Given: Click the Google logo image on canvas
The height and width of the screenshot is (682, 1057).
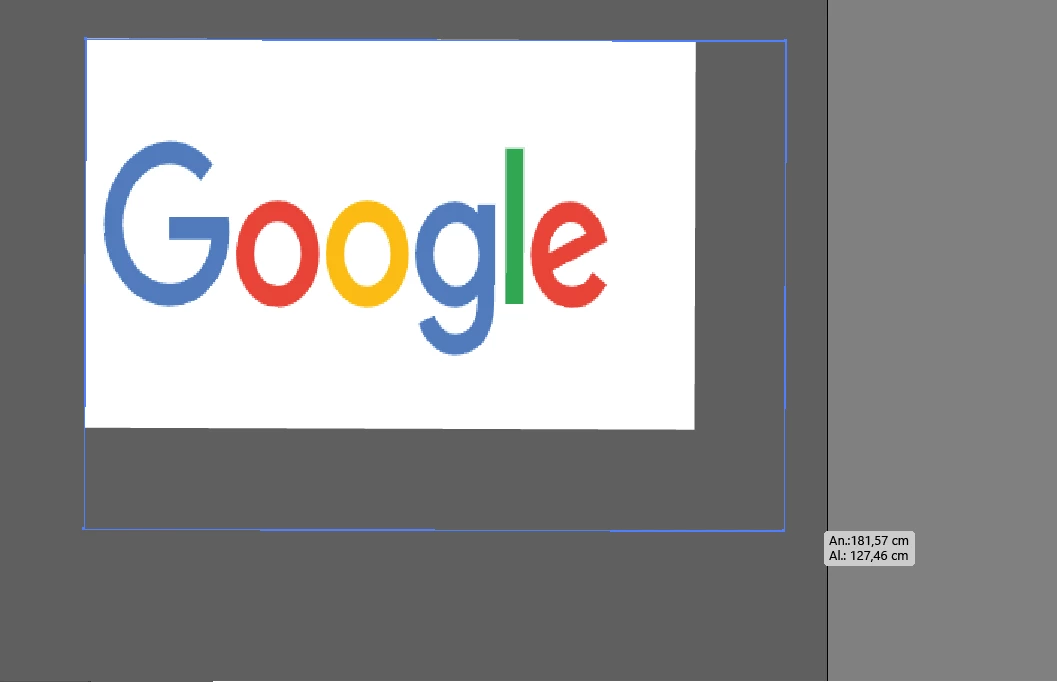Looking at the screenshot, I should pos(390,234).
